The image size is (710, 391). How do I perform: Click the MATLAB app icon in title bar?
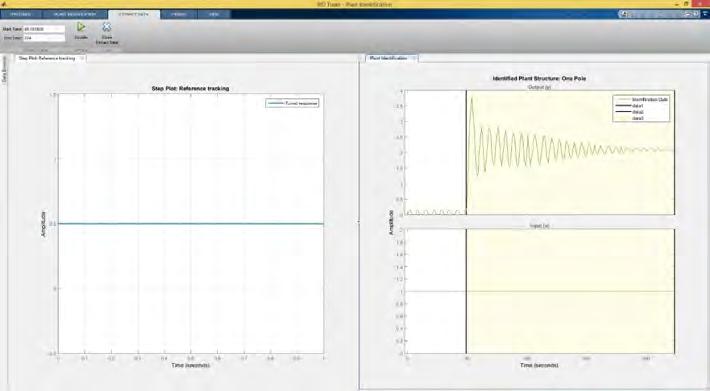(4, 4)
